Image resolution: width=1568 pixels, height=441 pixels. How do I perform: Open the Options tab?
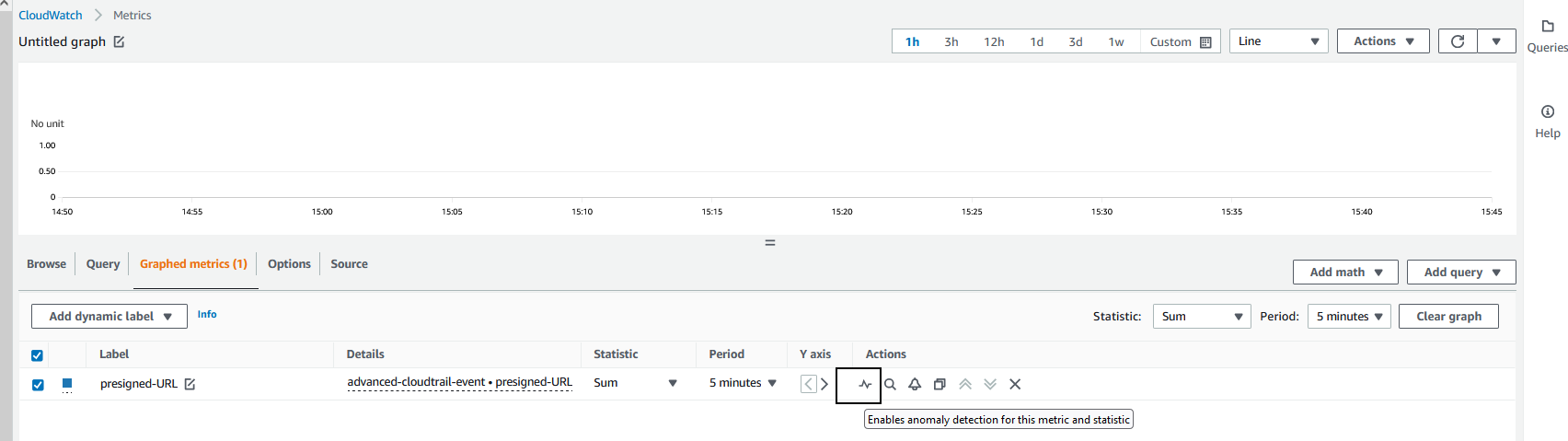pos(289,264)
